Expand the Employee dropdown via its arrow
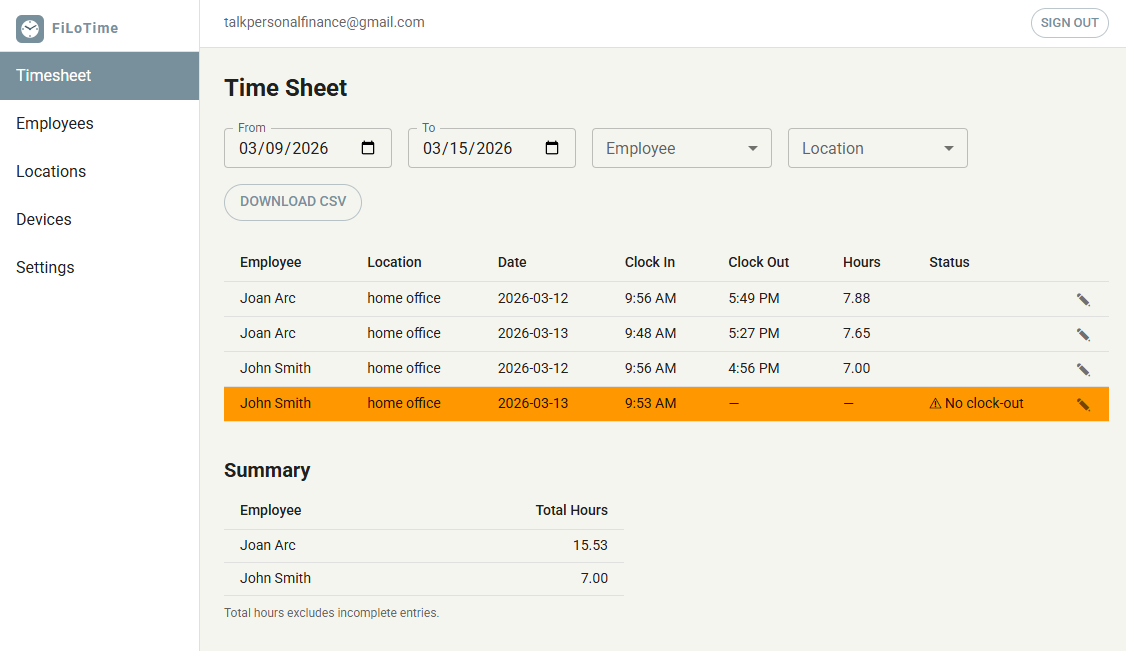This screenshot has width=1126, height=651. [751, 147]
